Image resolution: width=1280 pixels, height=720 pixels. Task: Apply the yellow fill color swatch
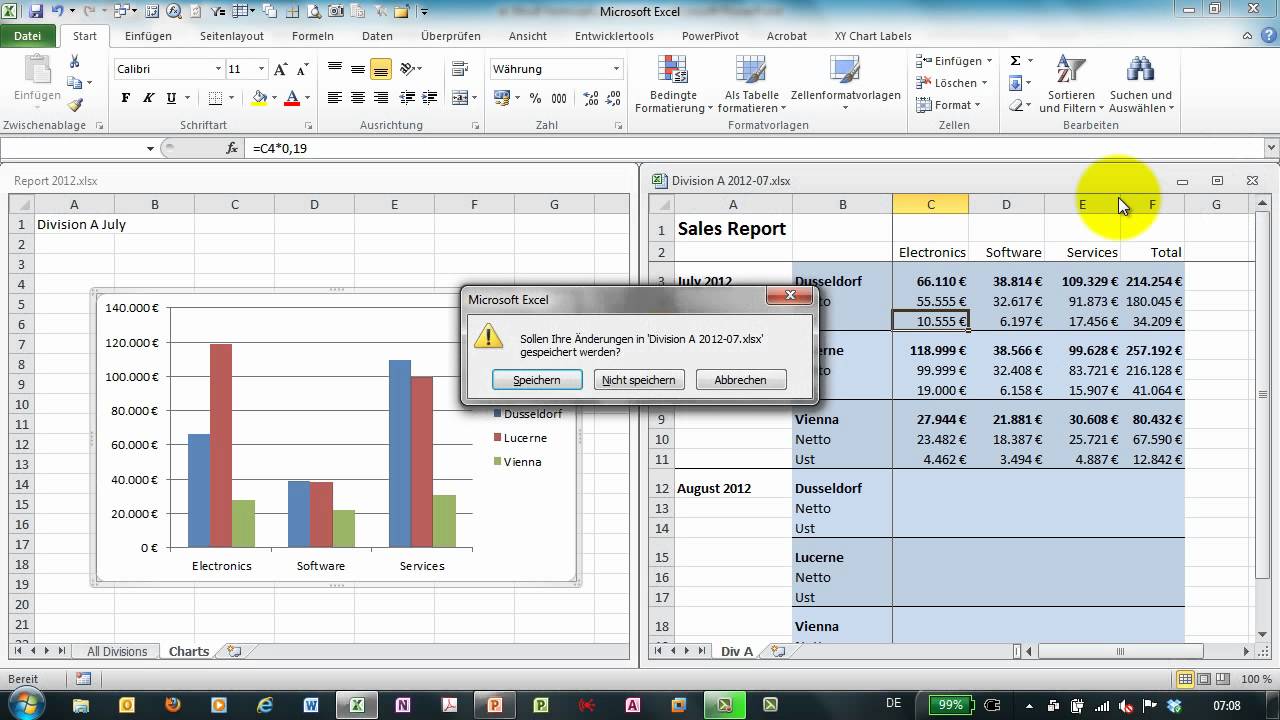tap(259, 98)
